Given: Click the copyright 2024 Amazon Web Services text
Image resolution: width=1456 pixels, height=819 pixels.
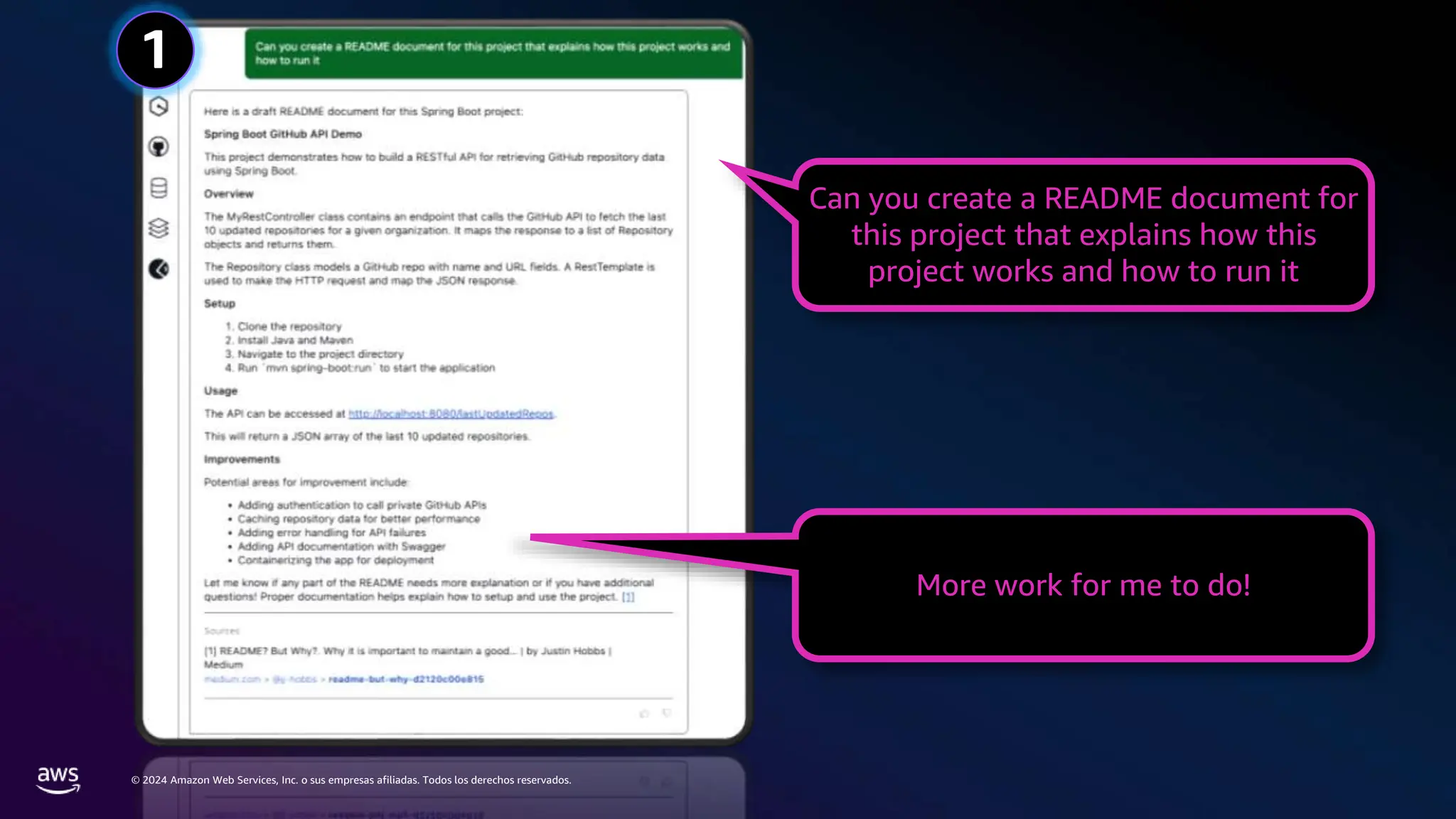Looking at the screenshot, I should (x=351, y=780).
